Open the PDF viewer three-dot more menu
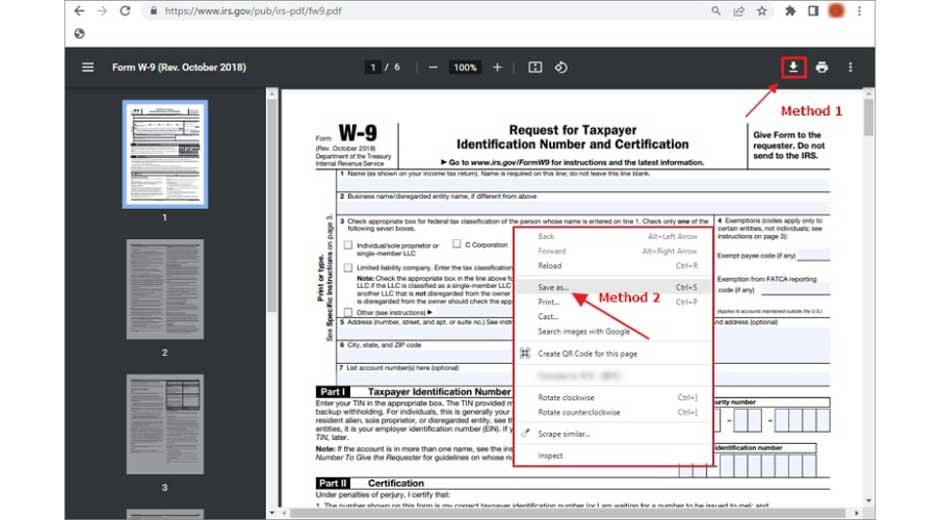The height and width of the screenshot is (520, 940). [x=851, y=67]
